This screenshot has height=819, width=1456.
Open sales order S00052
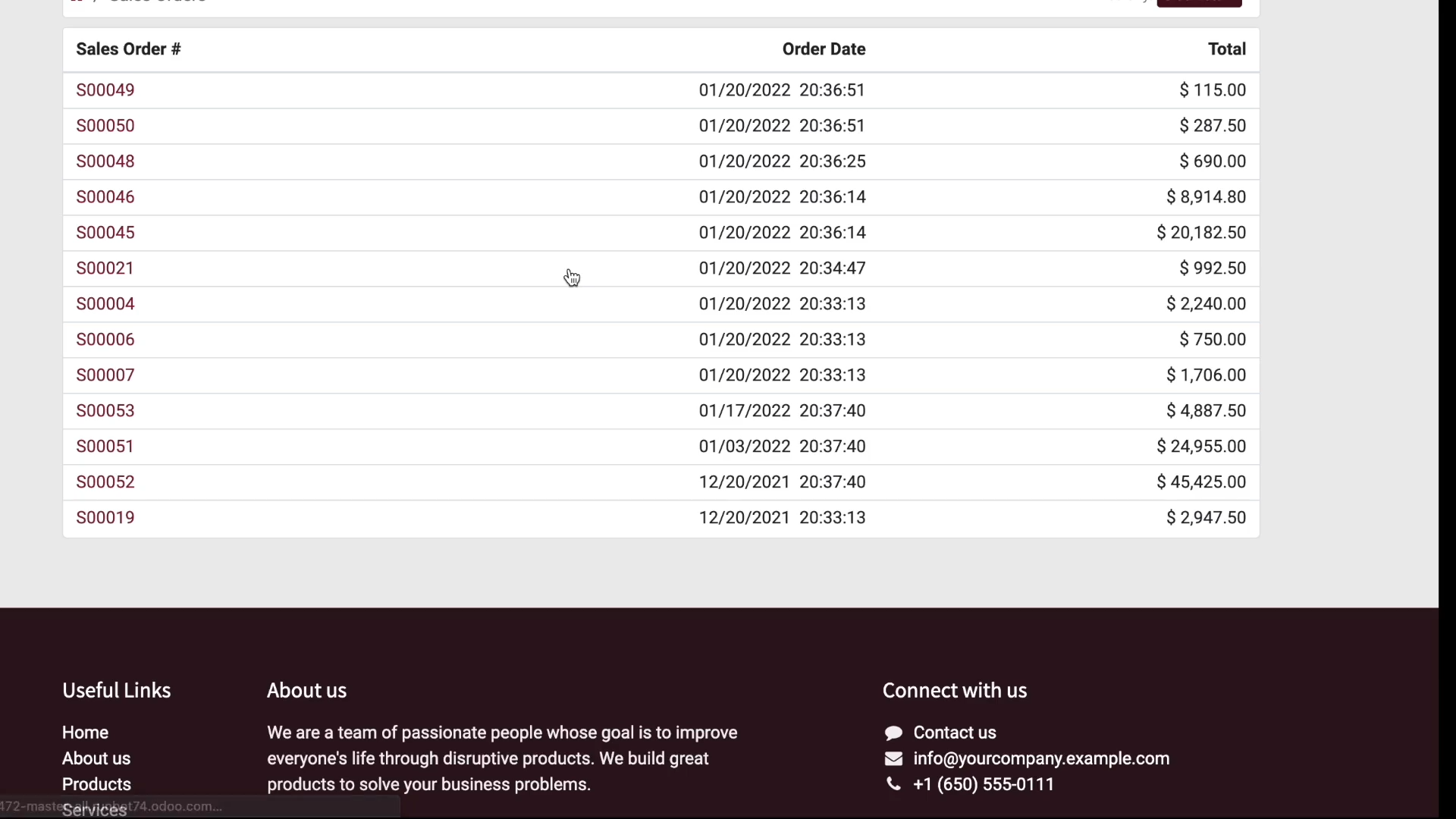point(105,482)
